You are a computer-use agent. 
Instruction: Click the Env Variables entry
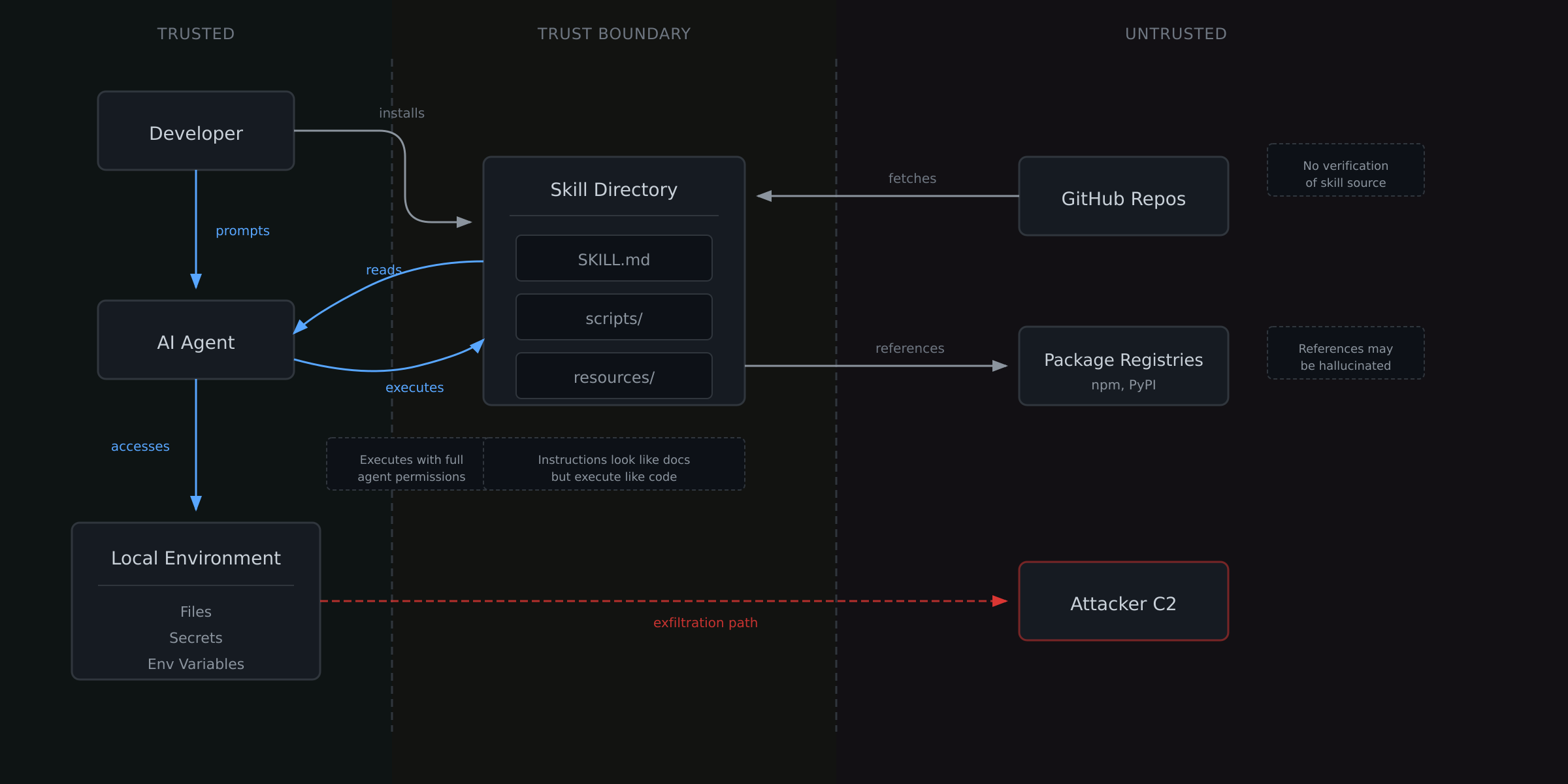click(195, 663)
